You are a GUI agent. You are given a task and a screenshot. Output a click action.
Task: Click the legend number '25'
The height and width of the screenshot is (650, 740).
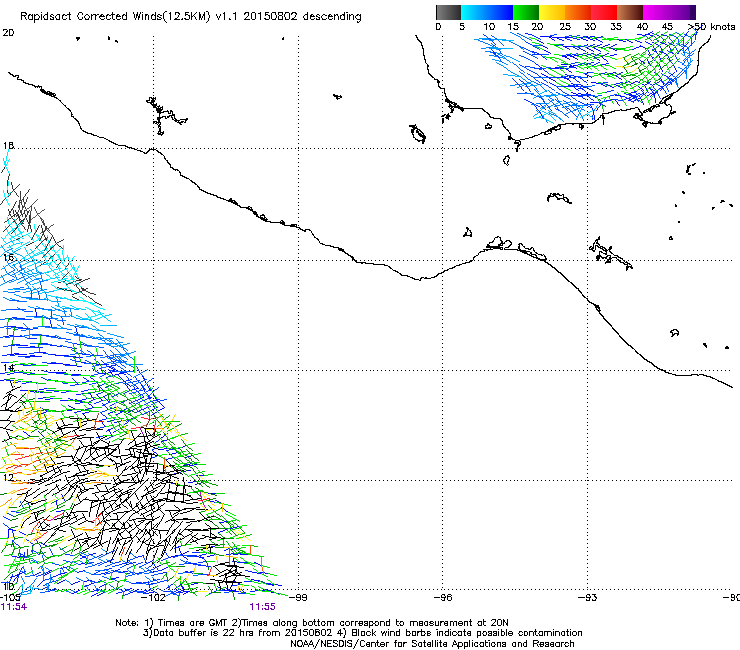pos(564,27)
